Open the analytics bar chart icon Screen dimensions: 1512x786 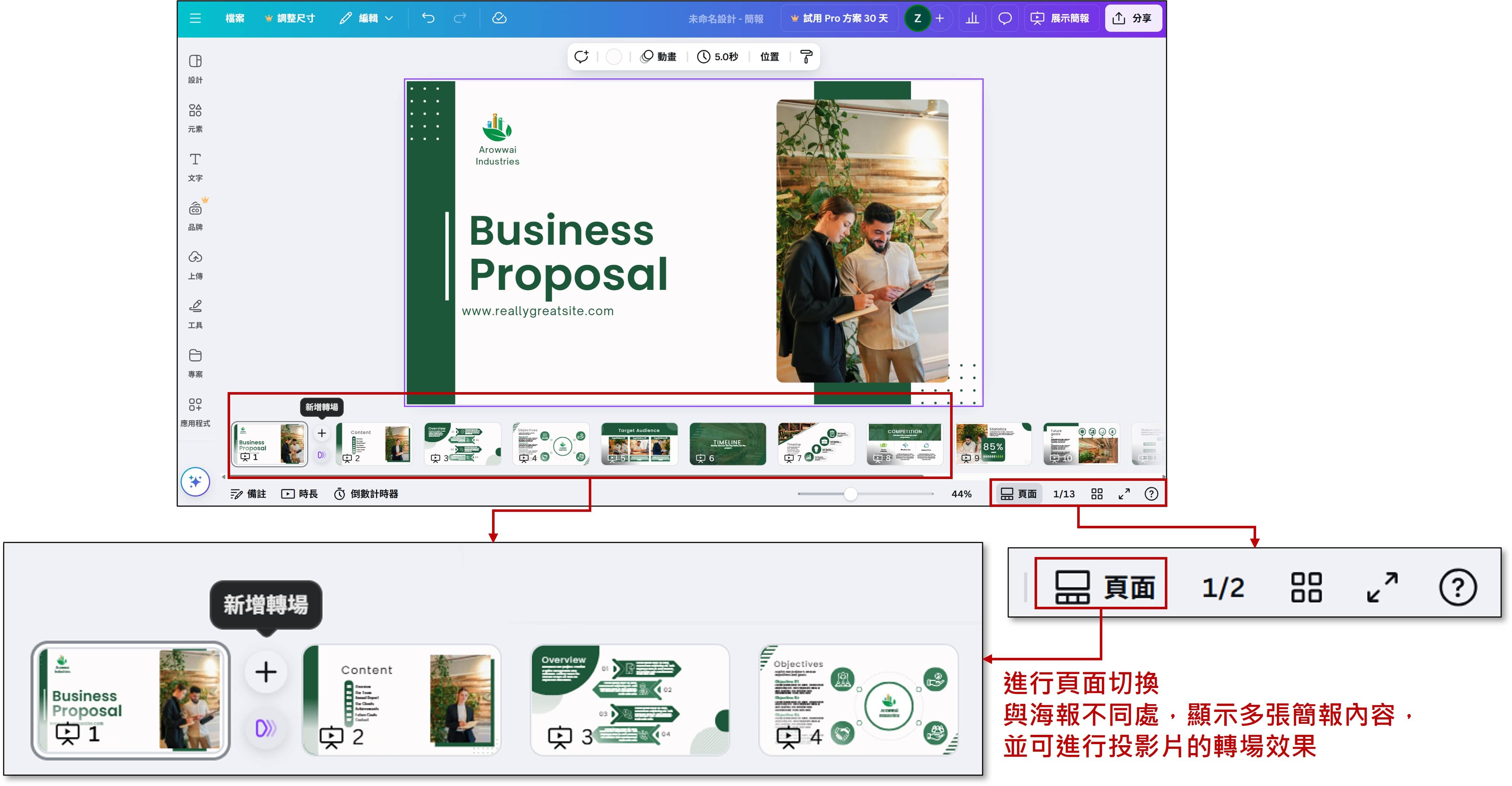tap(972, 18)
